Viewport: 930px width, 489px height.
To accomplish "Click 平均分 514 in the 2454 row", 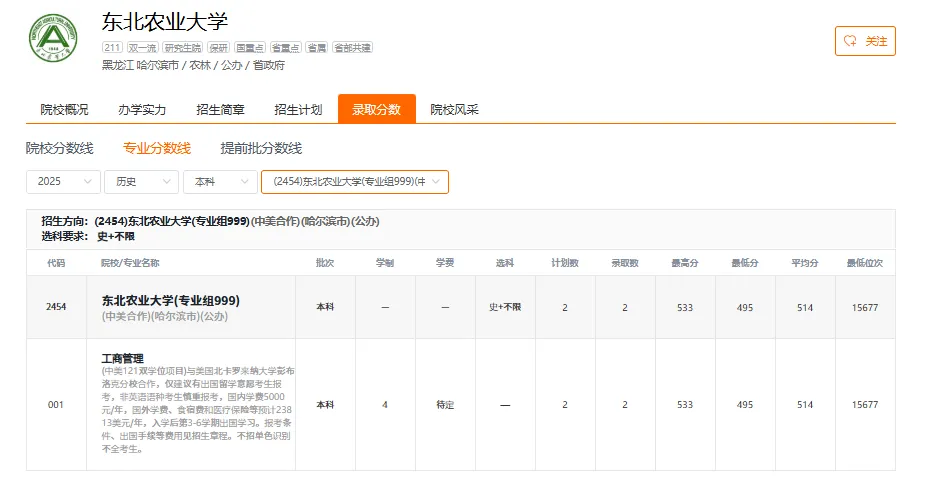I will click(x=805, y=307).
